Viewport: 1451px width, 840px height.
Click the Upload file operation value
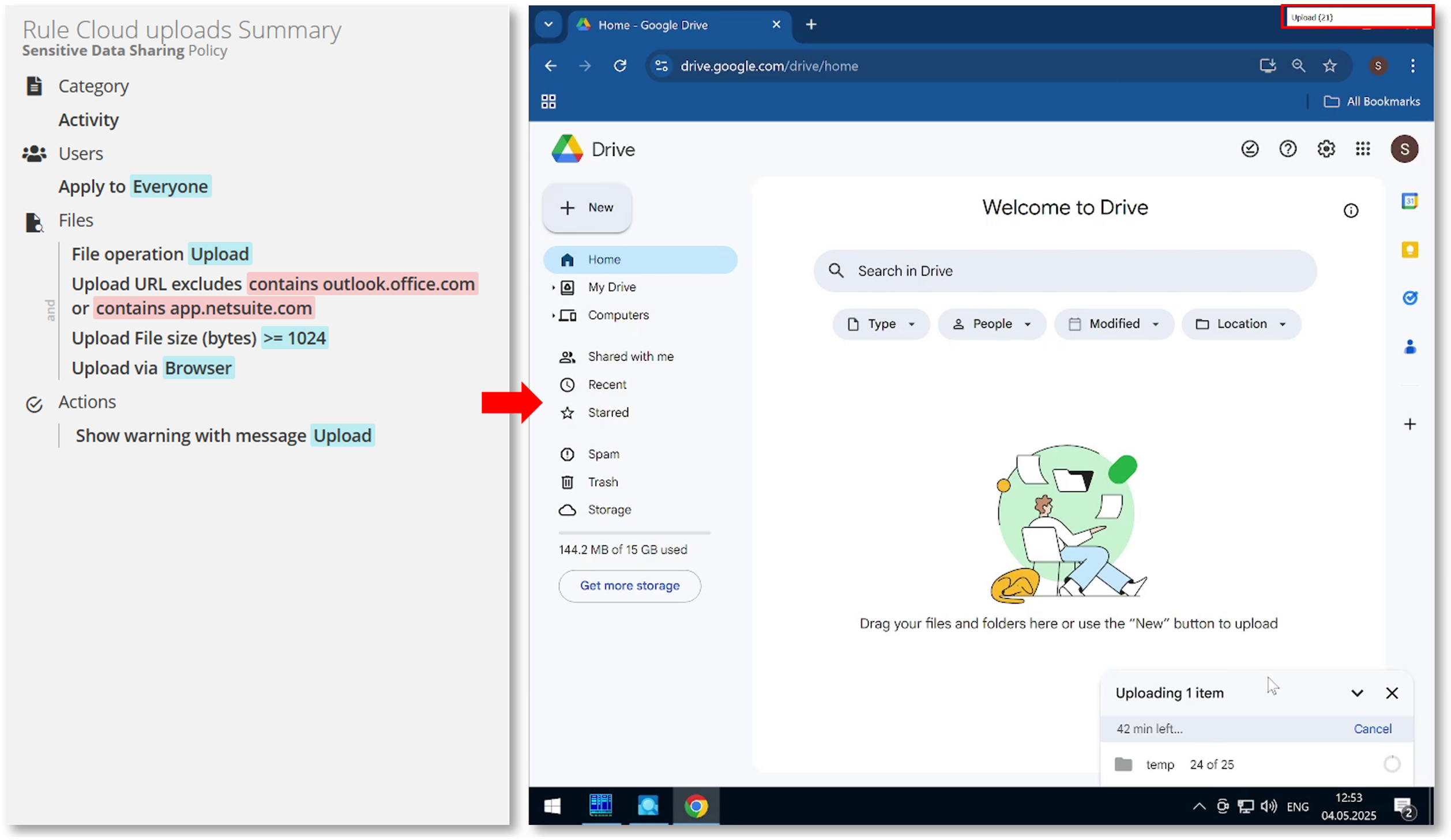[219, 254]
